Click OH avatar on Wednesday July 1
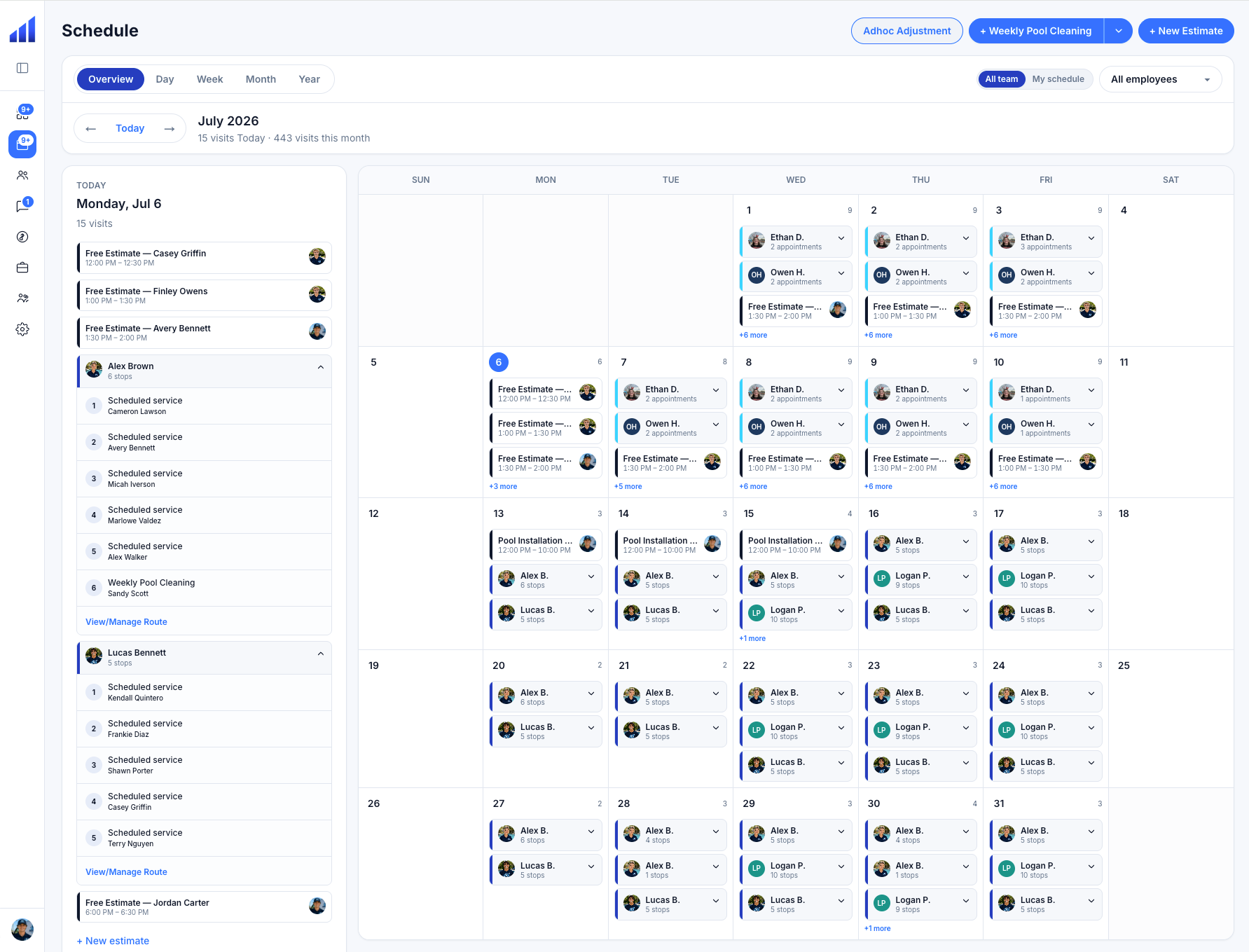The height and width of the screenshot is (952, 1249). pos(757,275)
